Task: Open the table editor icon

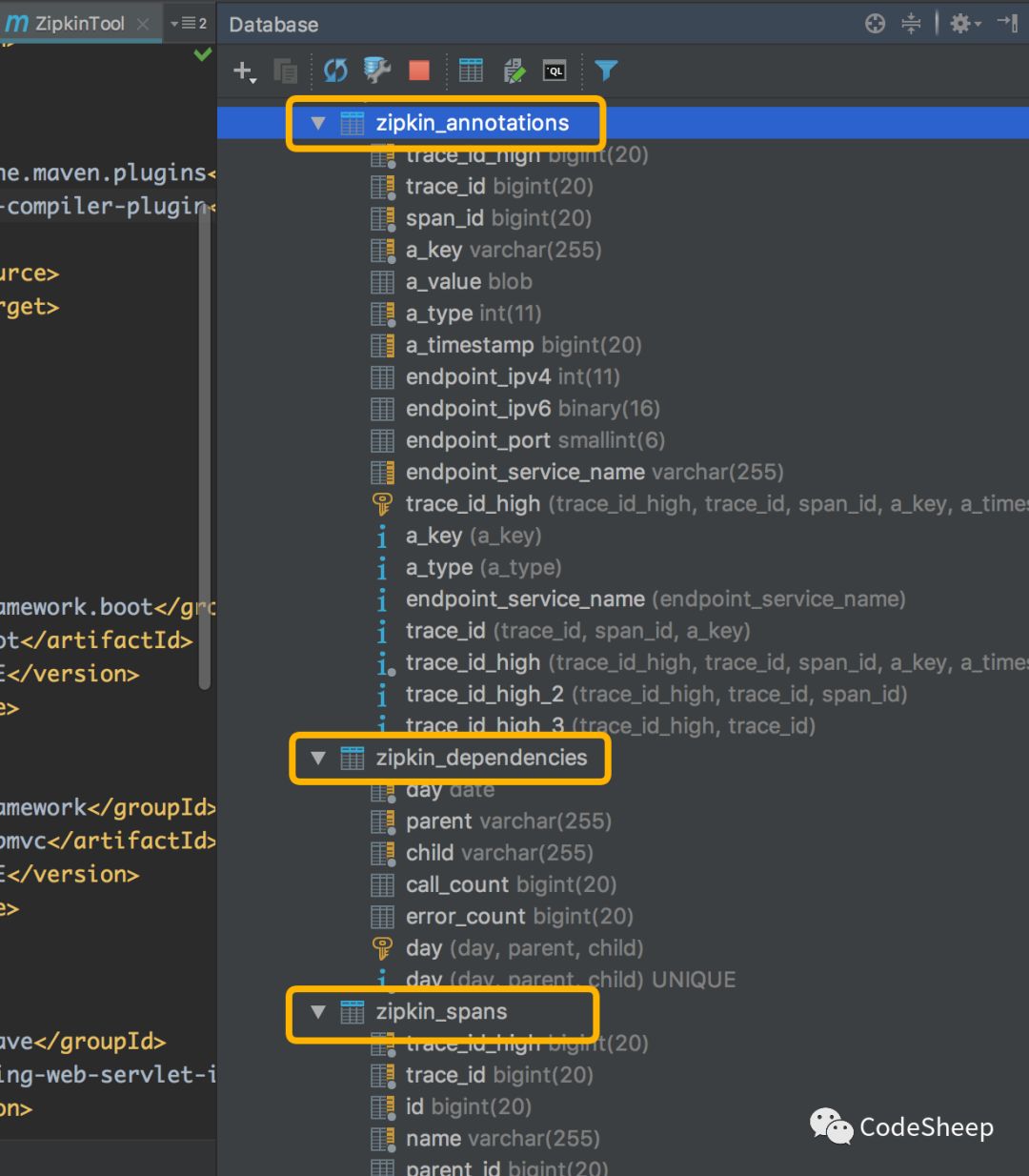Action: point(471,71)
